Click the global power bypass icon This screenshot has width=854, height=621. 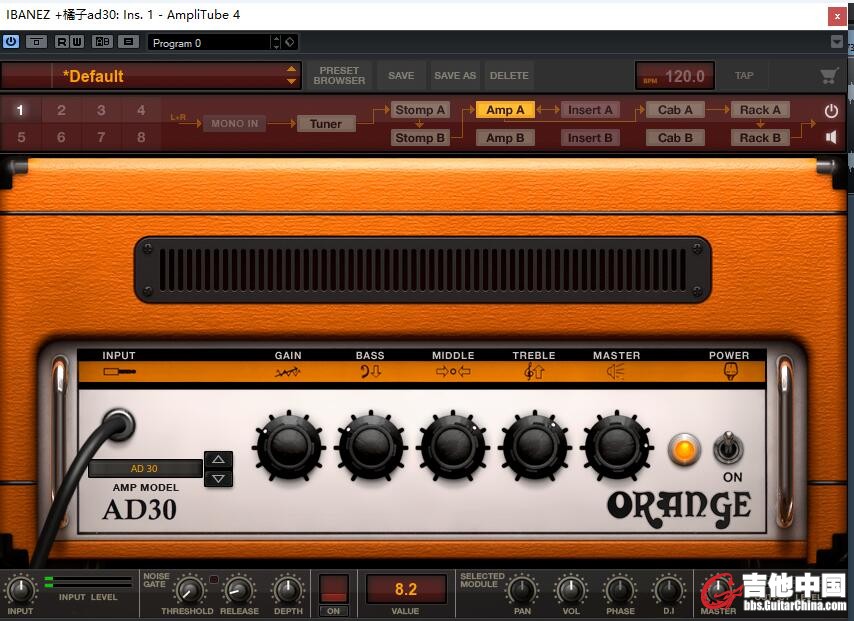click(831, 111)
